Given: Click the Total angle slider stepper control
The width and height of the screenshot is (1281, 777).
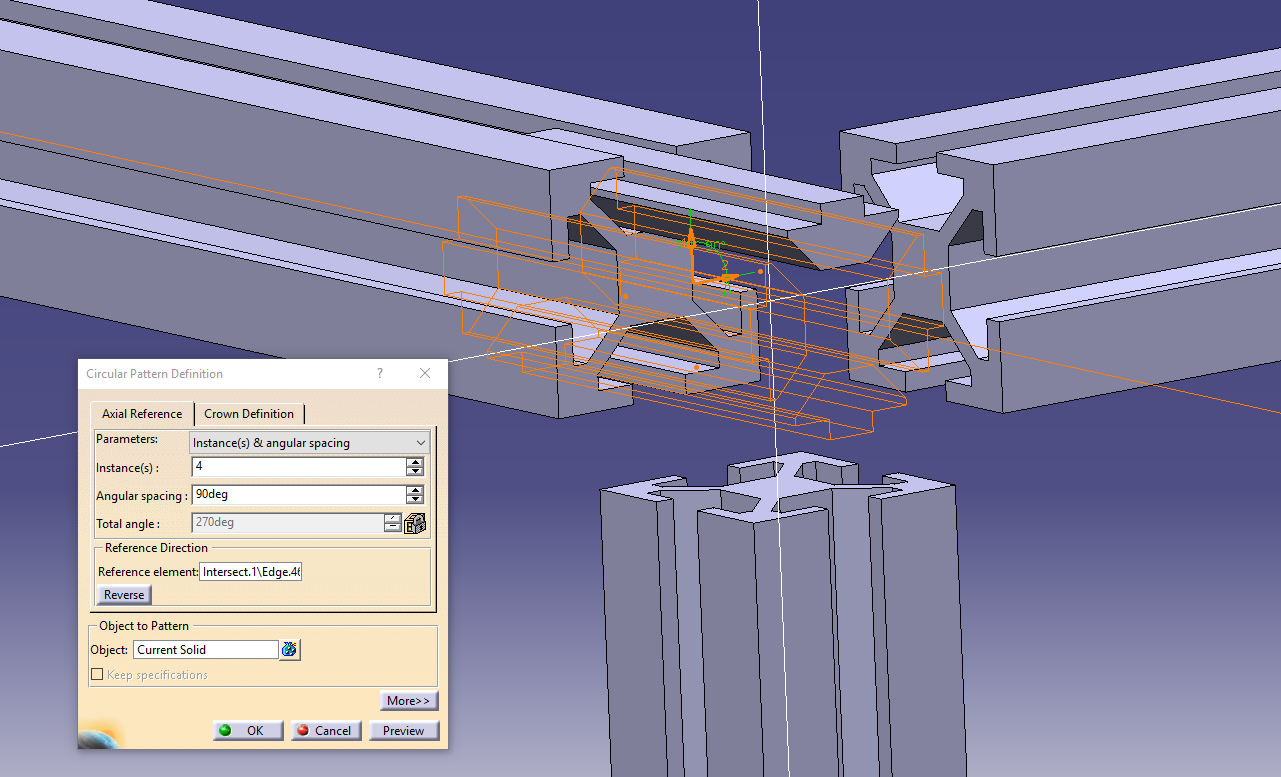Looking at the screenshot, I should (x=392, y=522).
